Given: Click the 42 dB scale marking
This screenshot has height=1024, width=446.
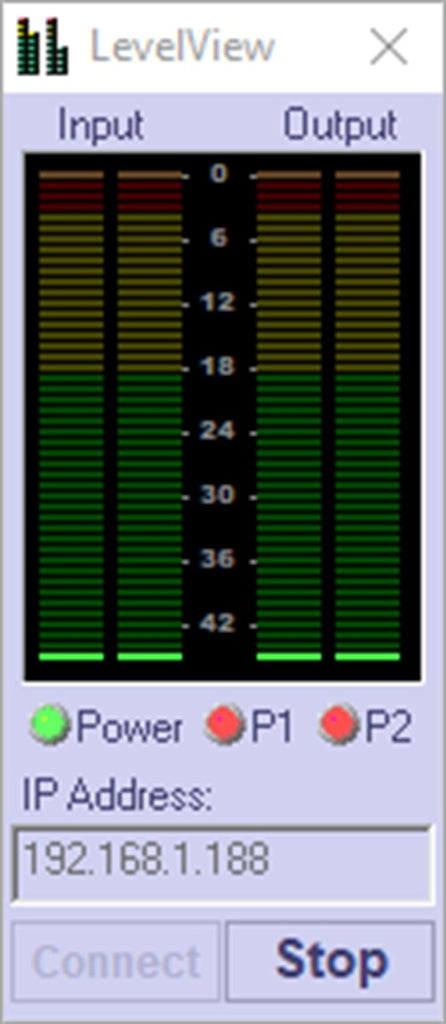Looking at the screenshot, I should coord(217,623).
